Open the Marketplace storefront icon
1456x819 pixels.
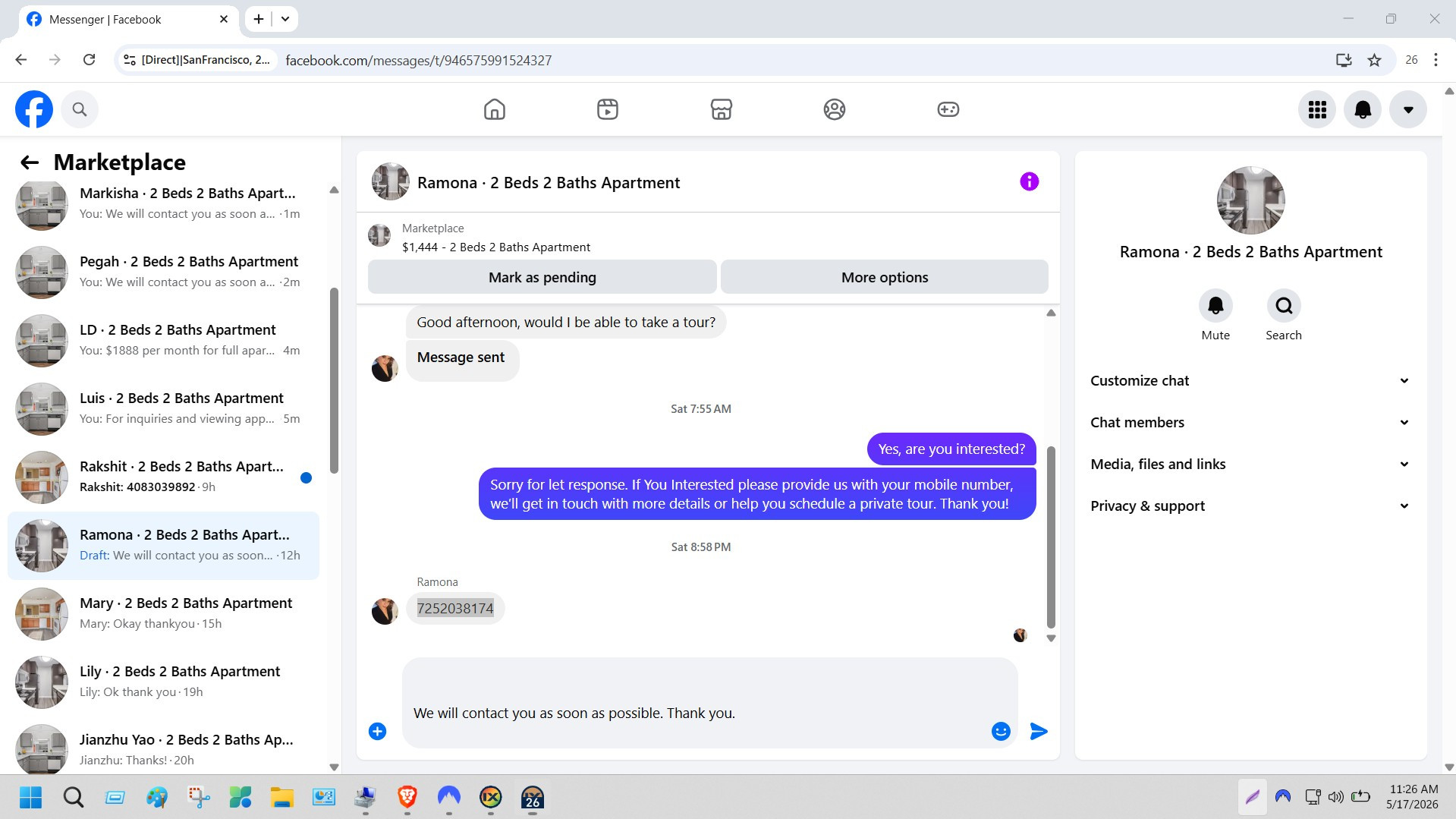tap(722, 109)
